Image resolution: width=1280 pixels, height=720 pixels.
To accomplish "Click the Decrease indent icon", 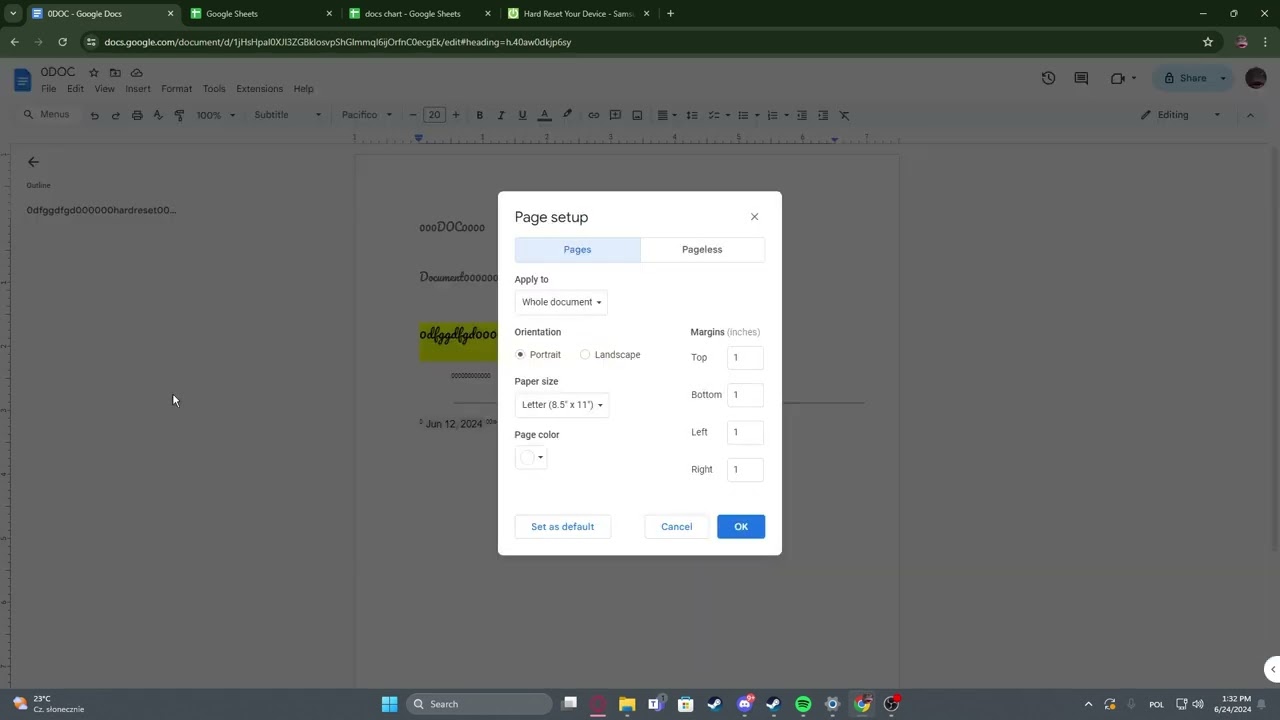I will click(x=801, y=115).
